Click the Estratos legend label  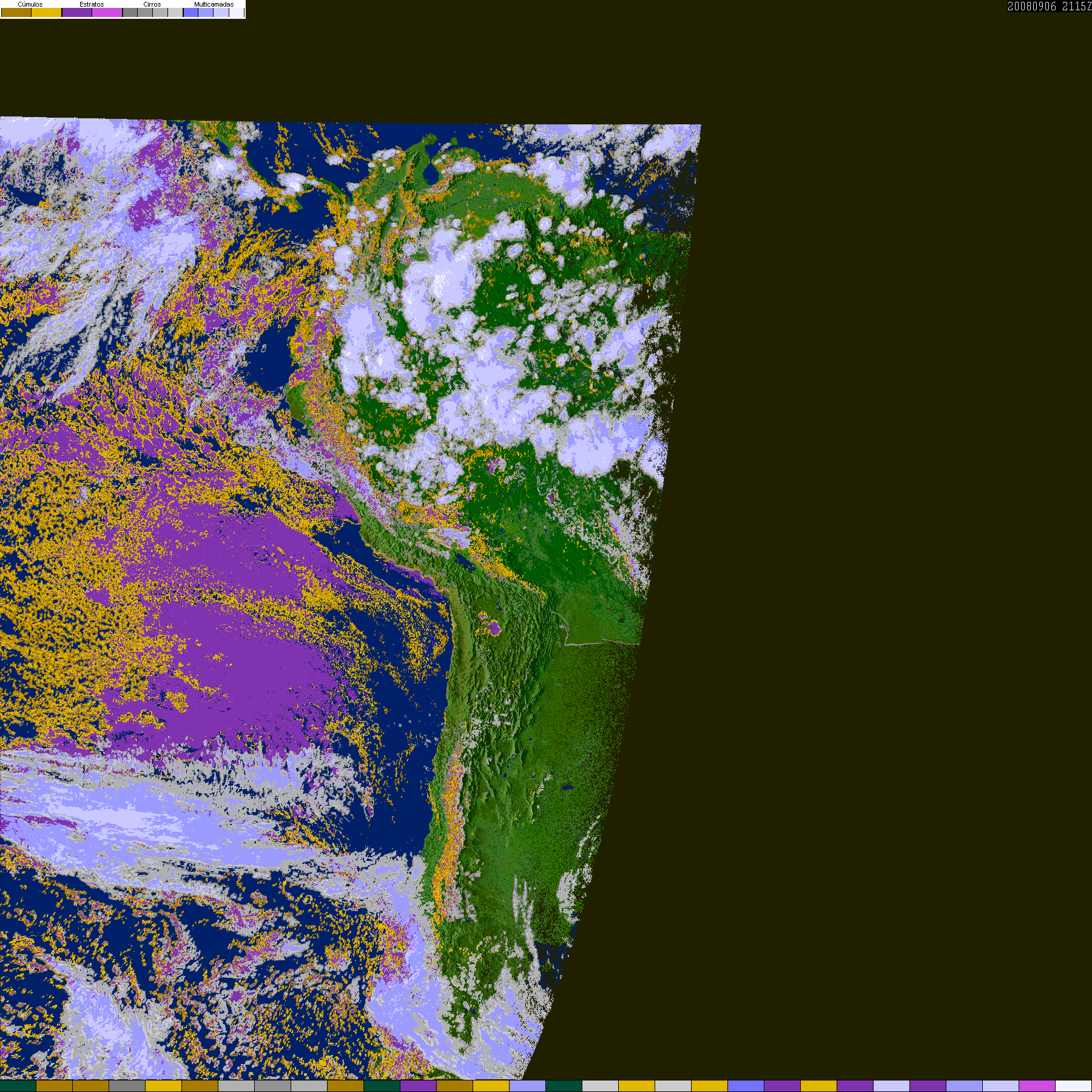(92, 4)
